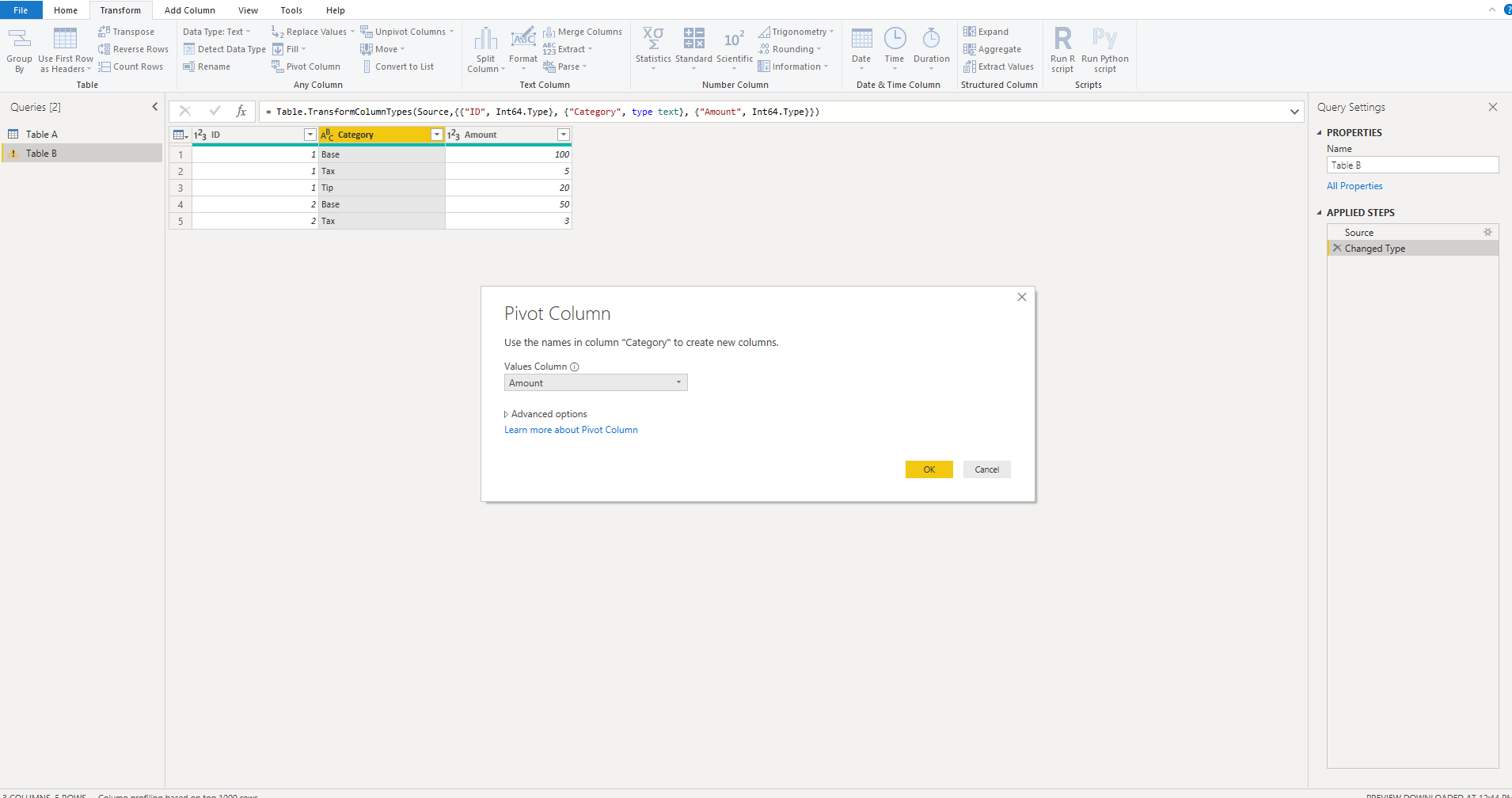This screenshot has height=798, width=1512.
Task: Click the Rename column tool
Action: coord(207,66)
